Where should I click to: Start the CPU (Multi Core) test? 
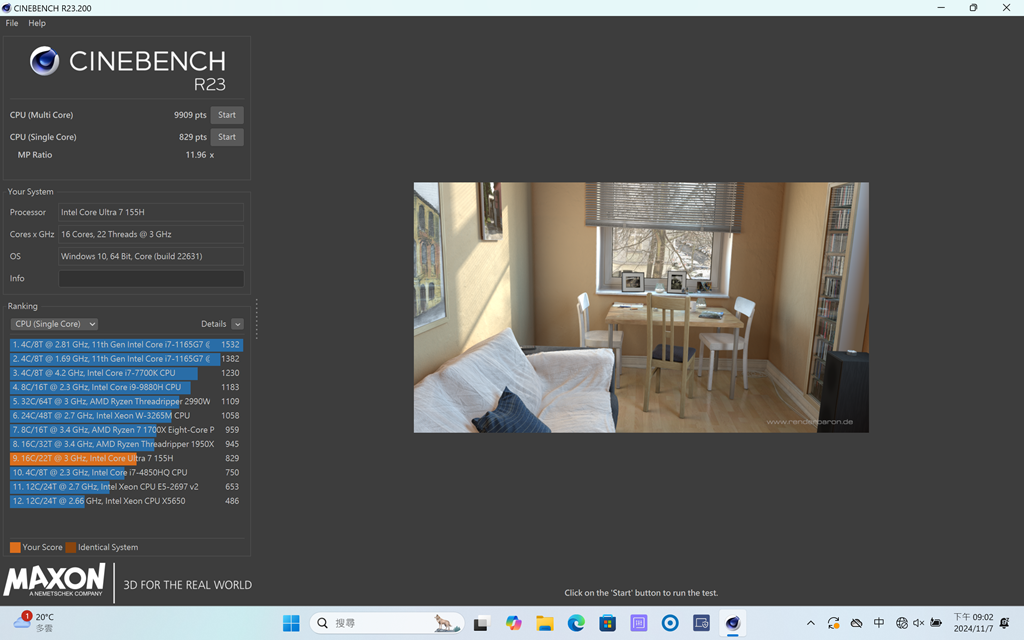click(227, 115)
